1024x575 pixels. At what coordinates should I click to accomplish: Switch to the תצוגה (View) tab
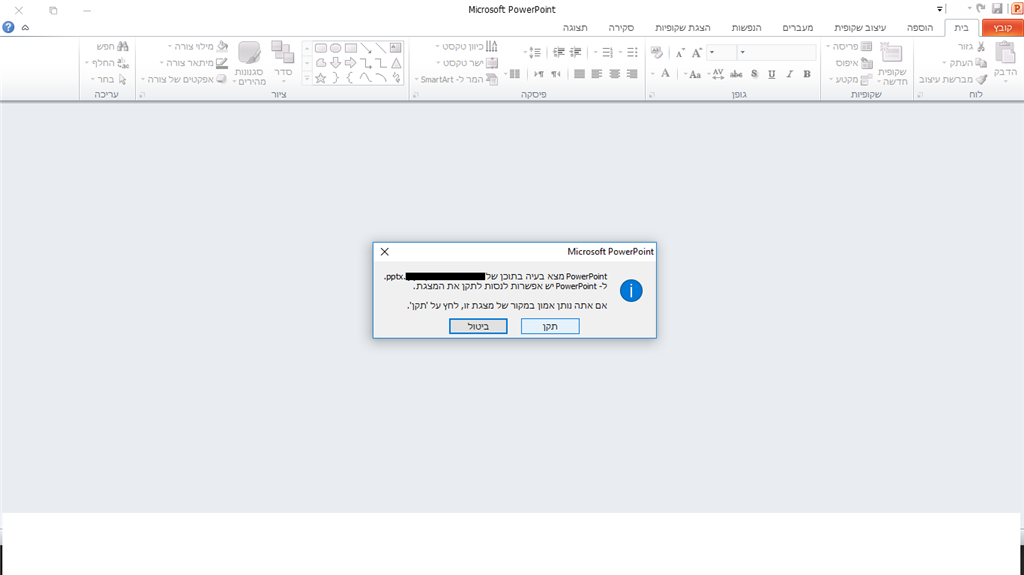(575, 27)
